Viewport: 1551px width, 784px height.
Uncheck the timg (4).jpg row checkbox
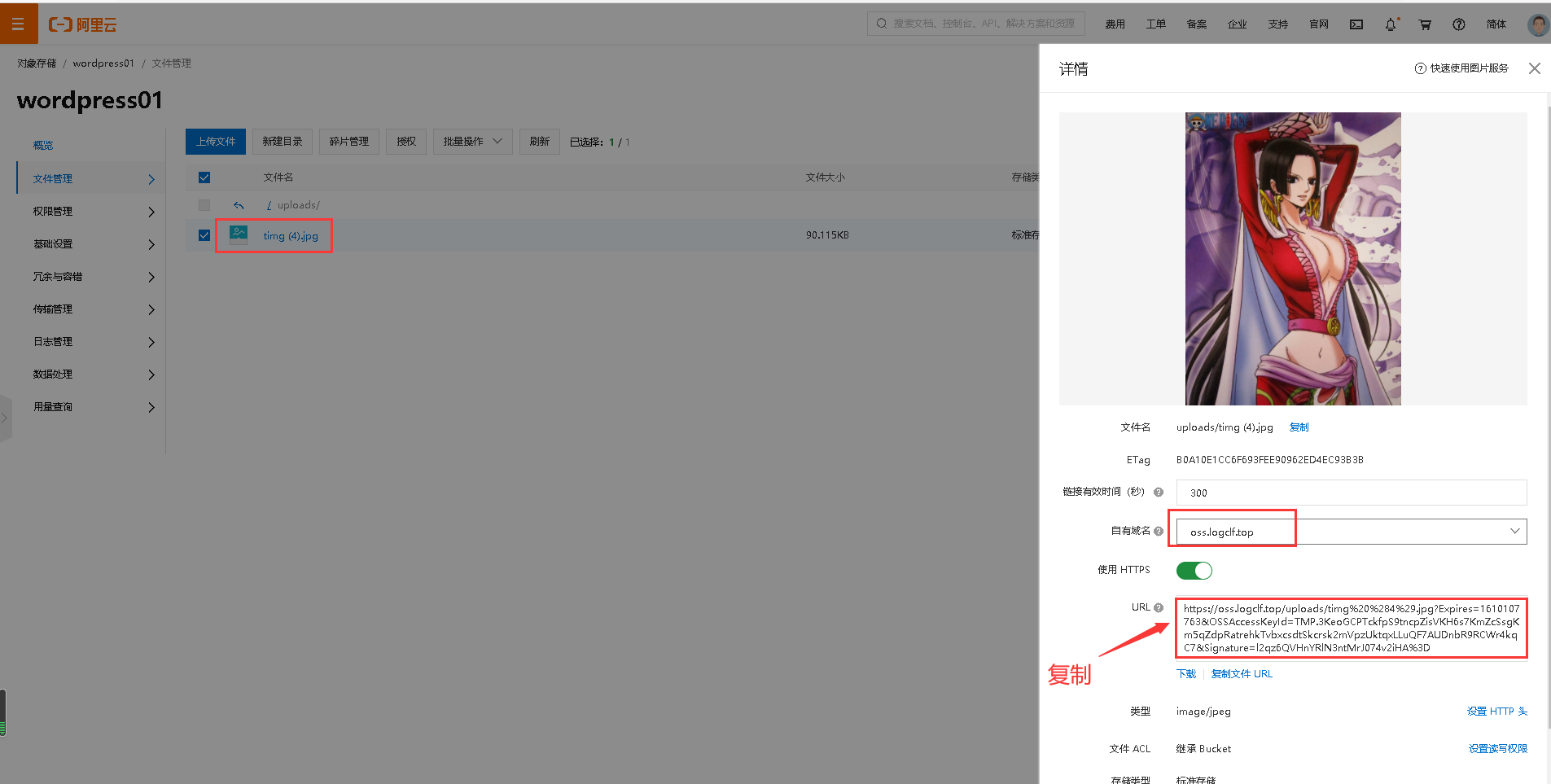click(x=204, y=235)
